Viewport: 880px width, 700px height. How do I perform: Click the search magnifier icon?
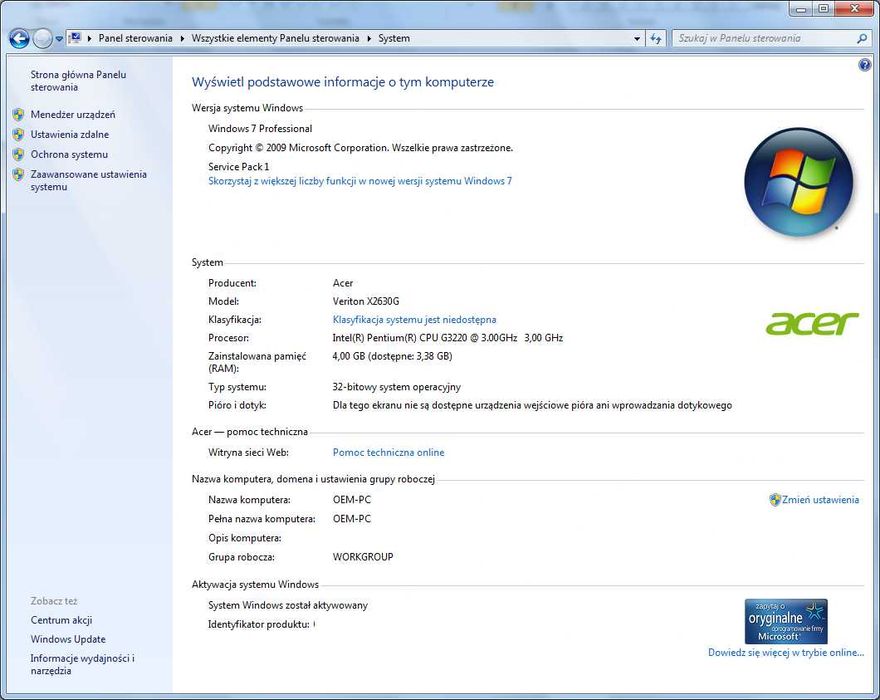pyautogui.click(x=862, y=39)
